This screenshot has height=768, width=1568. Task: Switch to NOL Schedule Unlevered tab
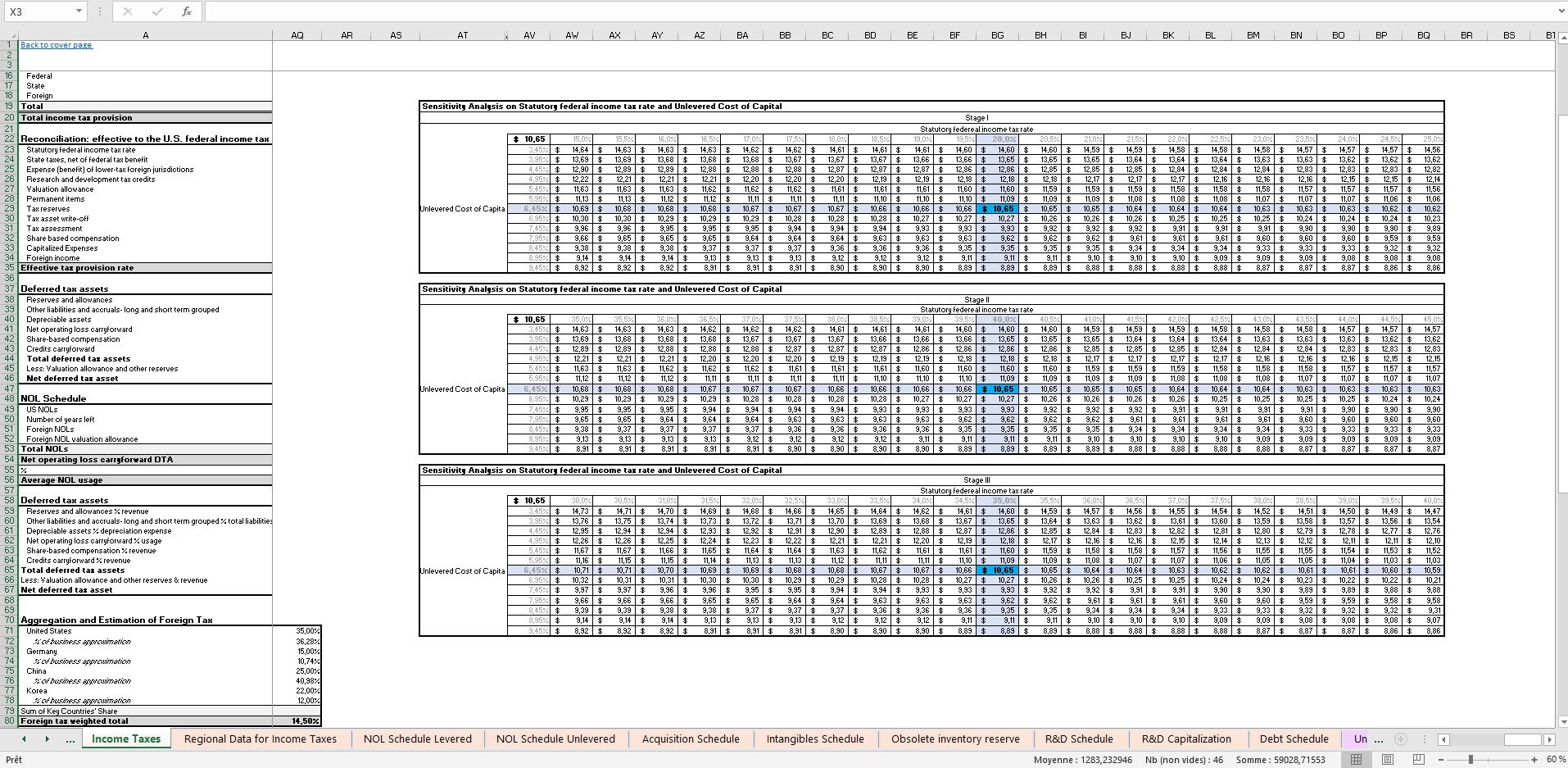click(x=555, y=738)
